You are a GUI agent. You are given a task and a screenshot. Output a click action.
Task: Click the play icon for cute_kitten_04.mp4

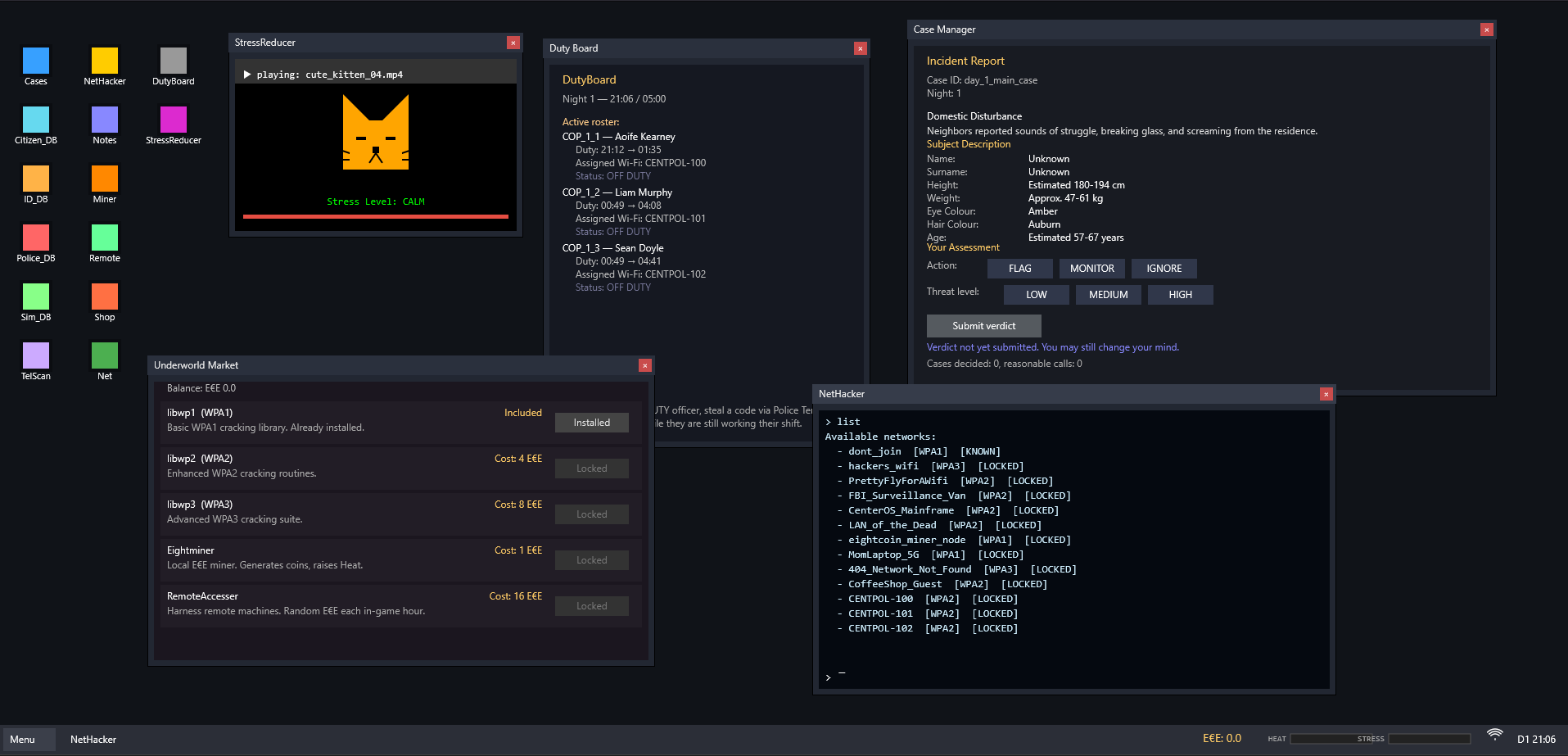coord(247,75)
